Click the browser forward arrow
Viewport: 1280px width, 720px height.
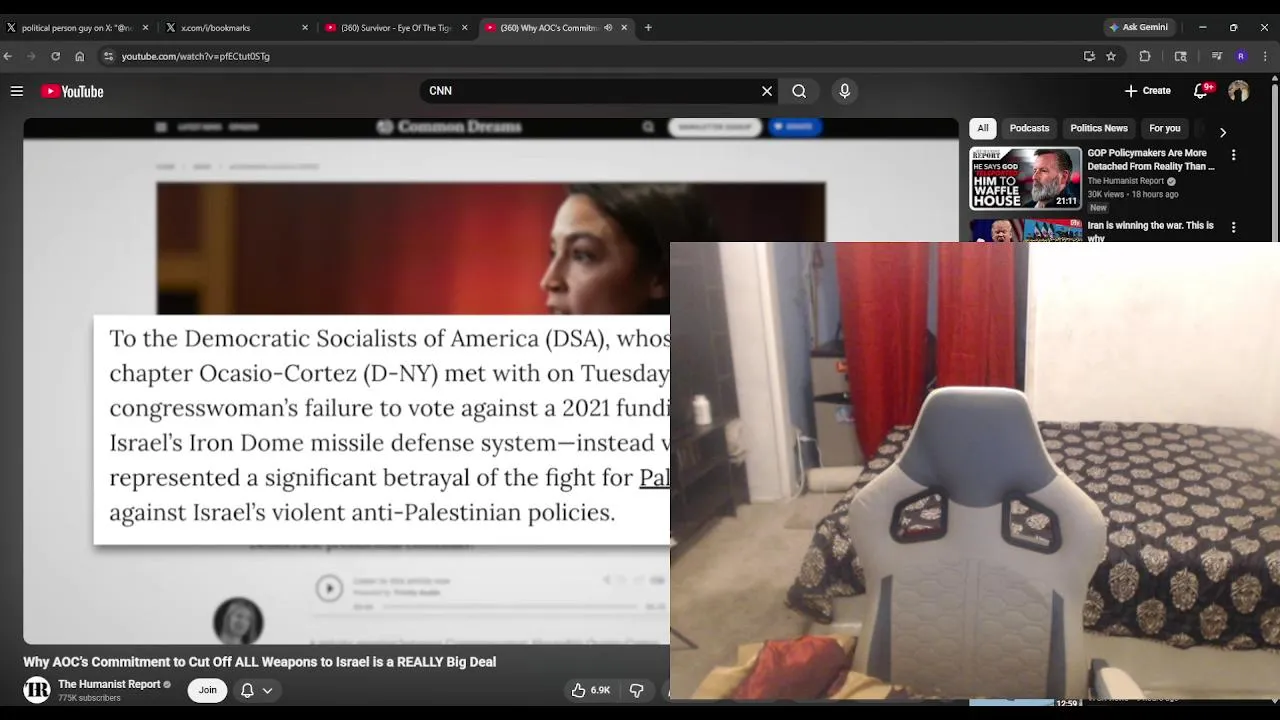(x=31, y=56)
